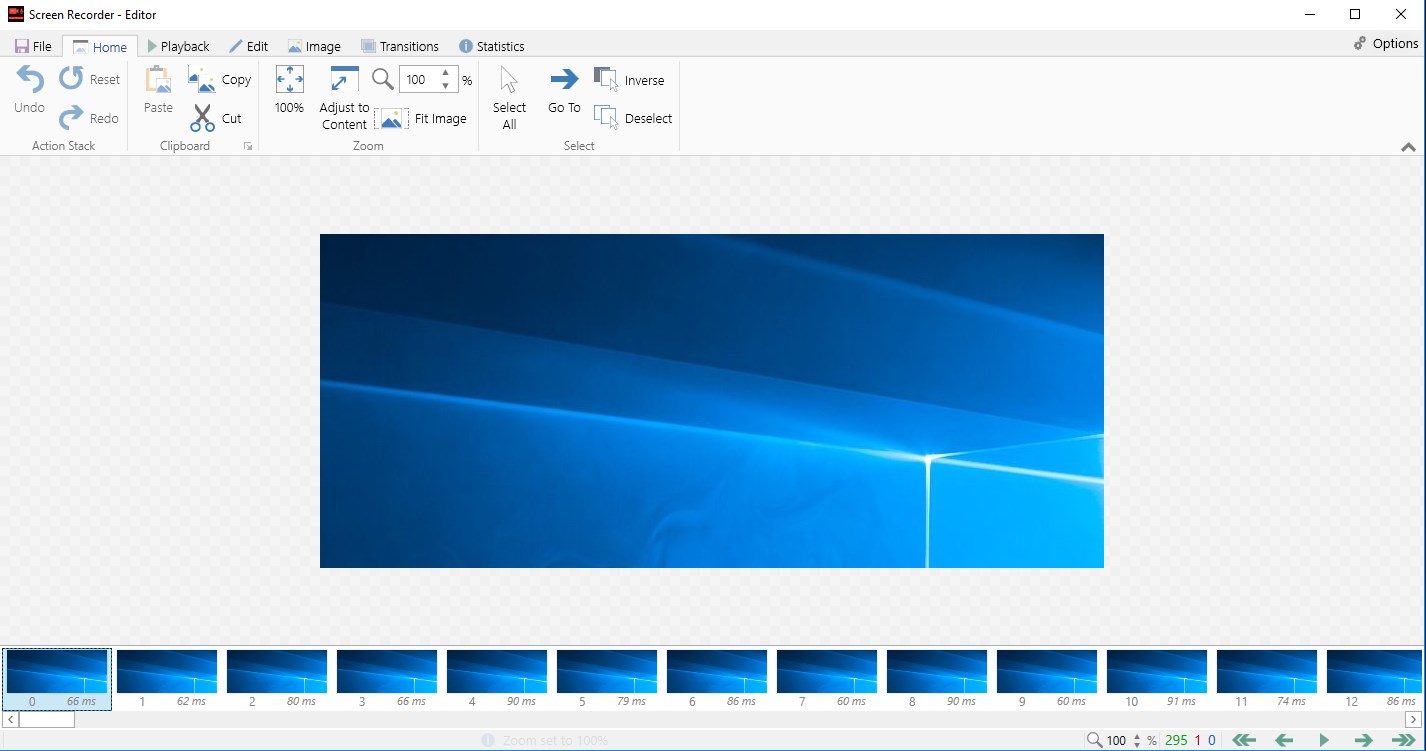This screenshot has height=751, width=1426.
Task: Click blue selected frame index 0
Action: pyautogui.click(x=1212, y=741)
